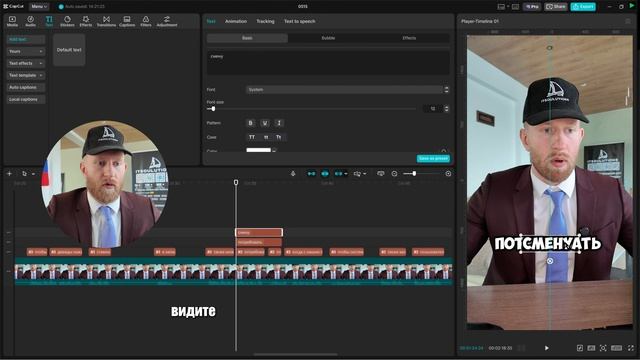
Task: Click the timeline zoom out icon
Action: tap(394, 174)
